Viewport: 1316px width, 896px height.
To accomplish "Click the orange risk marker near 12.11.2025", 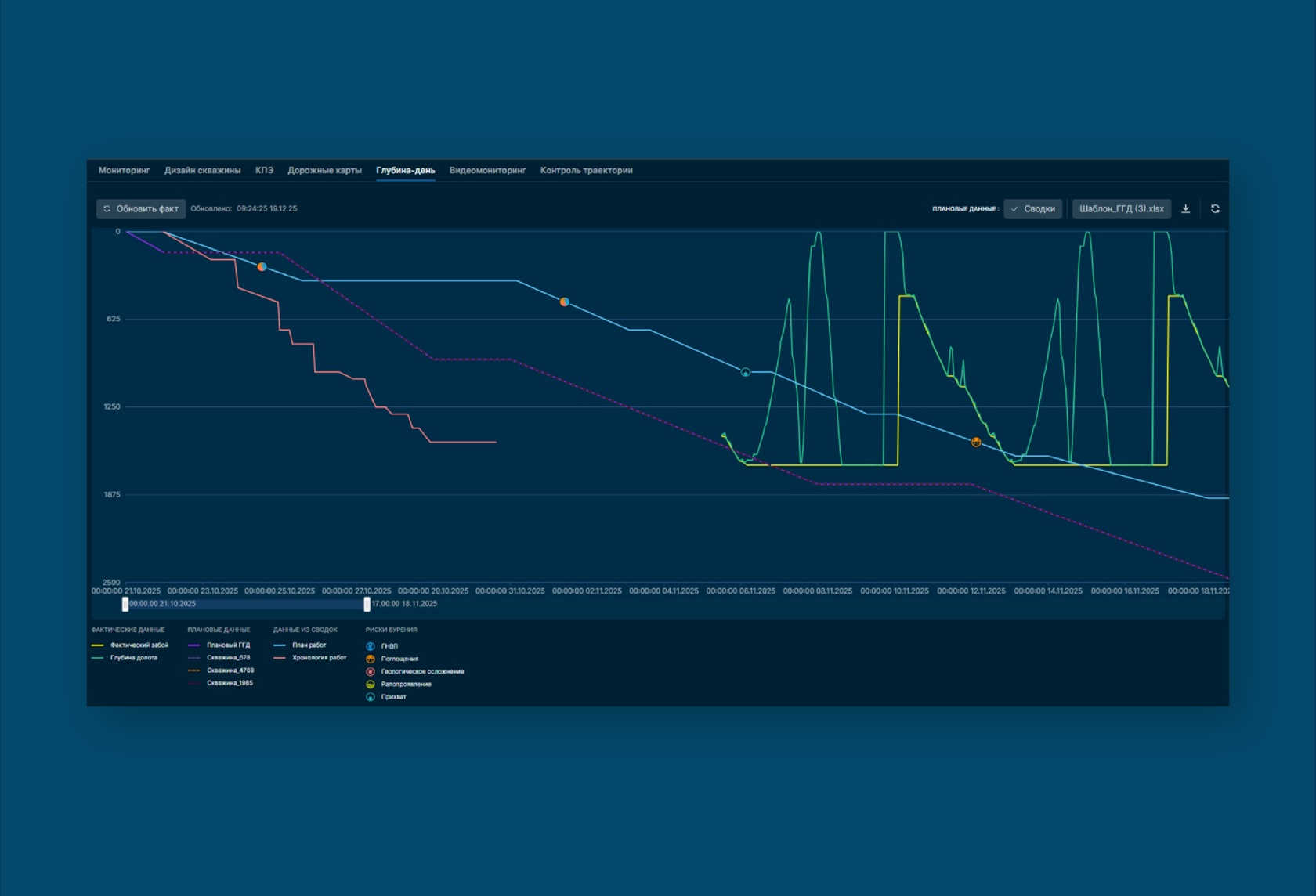I will point(976,443).
